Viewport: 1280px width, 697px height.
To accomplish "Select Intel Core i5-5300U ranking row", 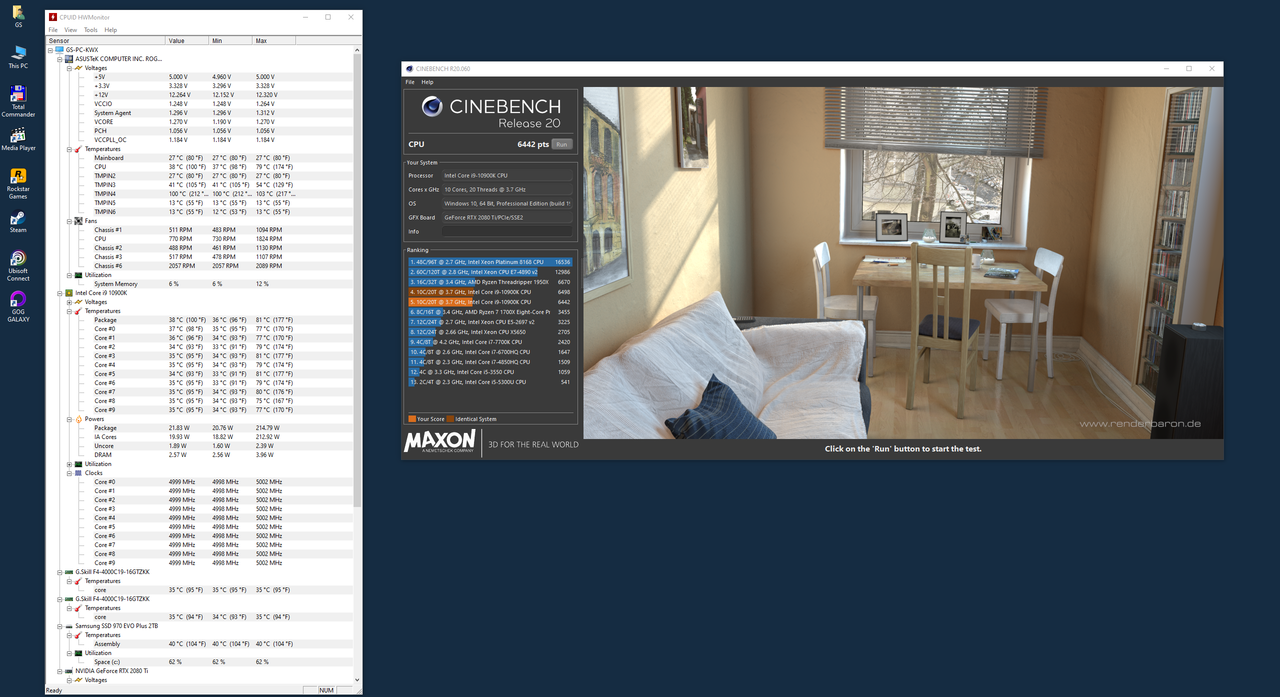I will click(490, 382).
